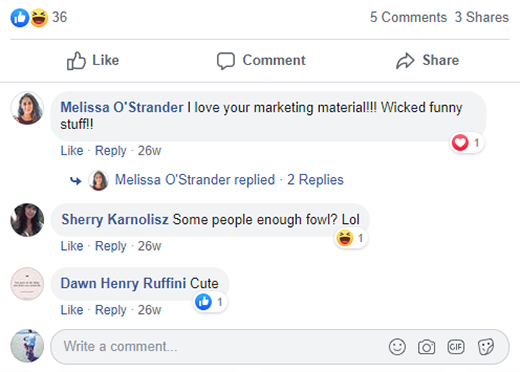Click the haha emoji beside 36 count
The width and height of the screenshot is (520, 372).
coord(39,17)
